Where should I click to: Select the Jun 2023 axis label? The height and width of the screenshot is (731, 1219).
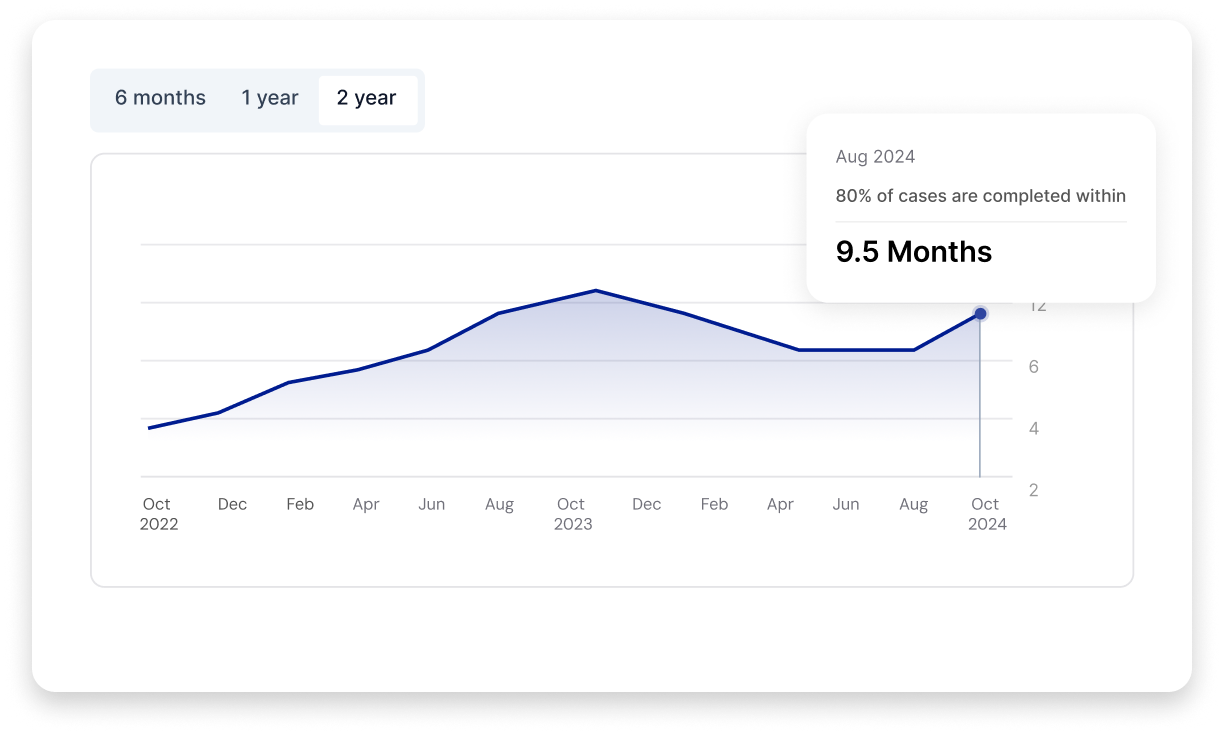click(432, 504)
